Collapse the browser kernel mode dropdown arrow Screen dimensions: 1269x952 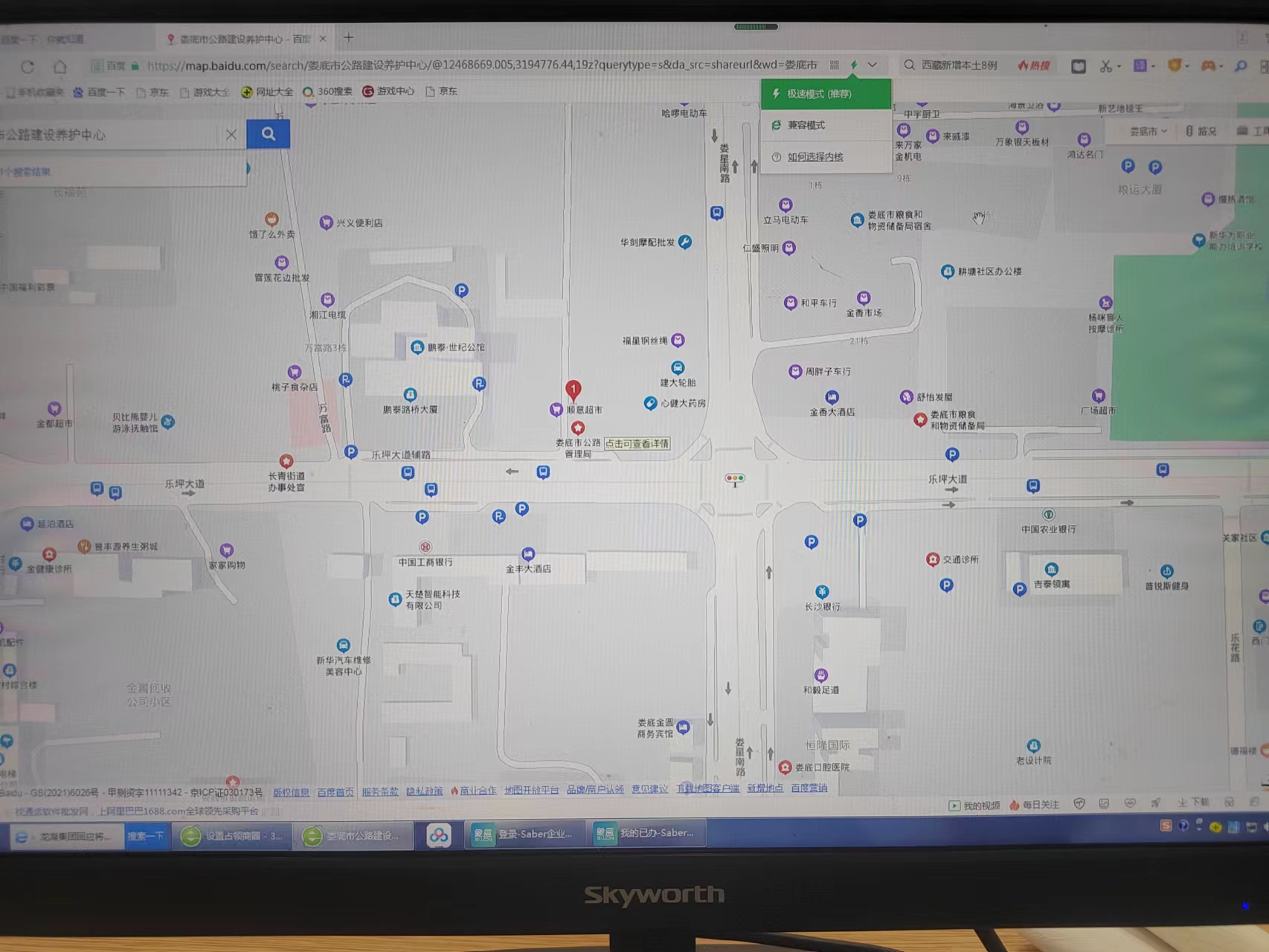(x=873, y=65)
